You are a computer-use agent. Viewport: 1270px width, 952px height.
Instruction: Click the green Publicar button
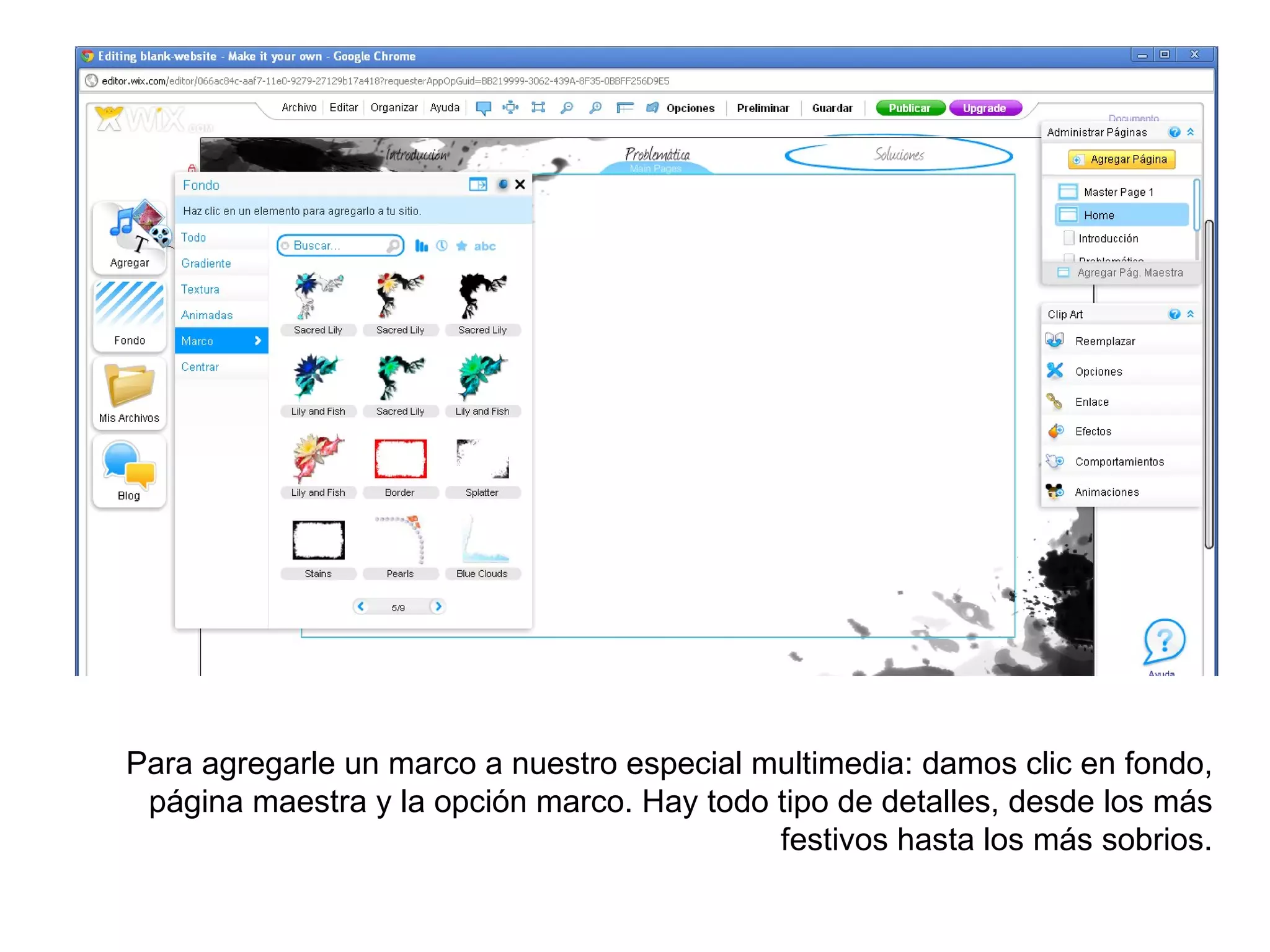tap(910, 108)
